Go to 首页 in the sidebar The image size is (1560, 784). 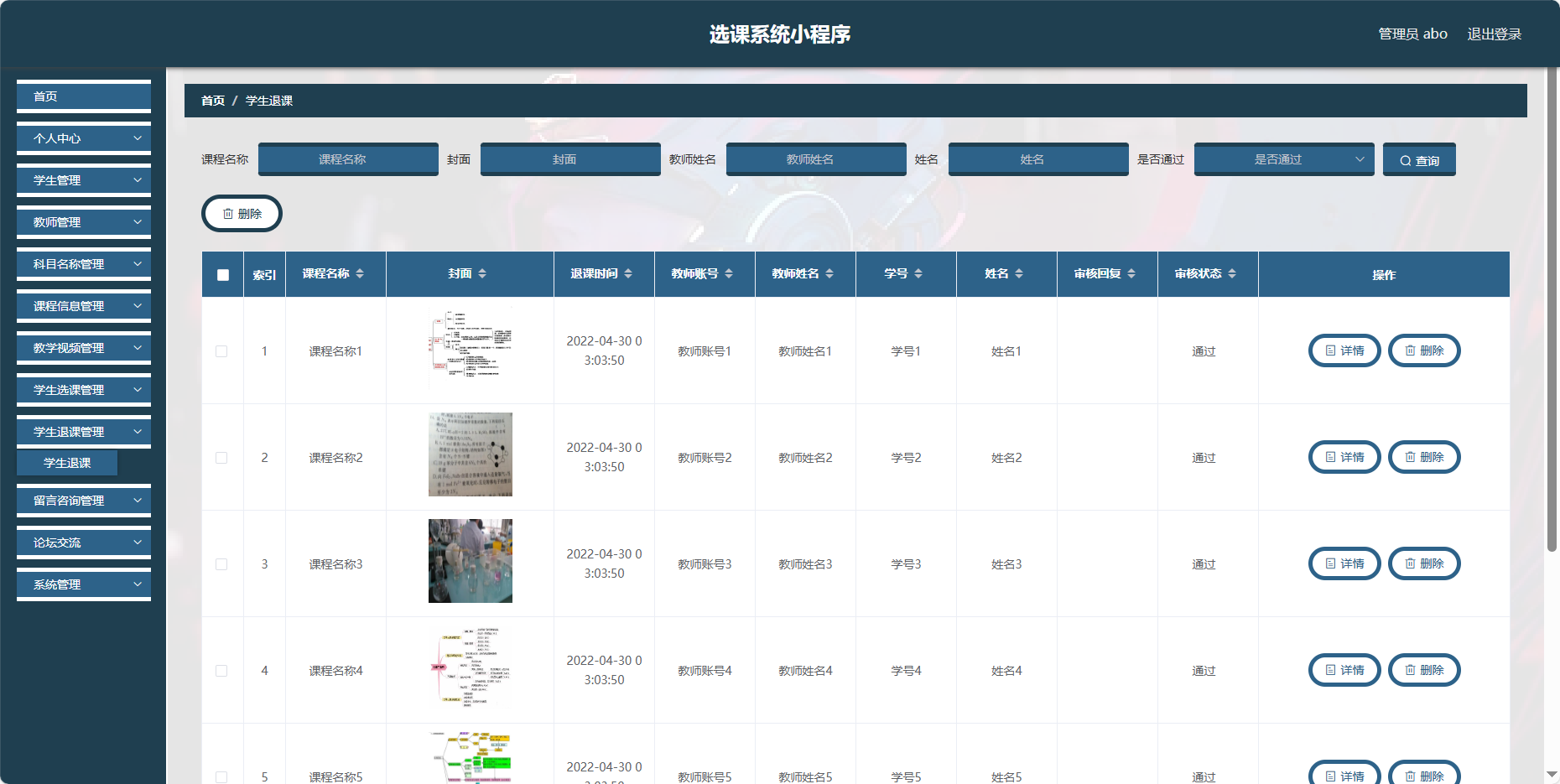84,96
